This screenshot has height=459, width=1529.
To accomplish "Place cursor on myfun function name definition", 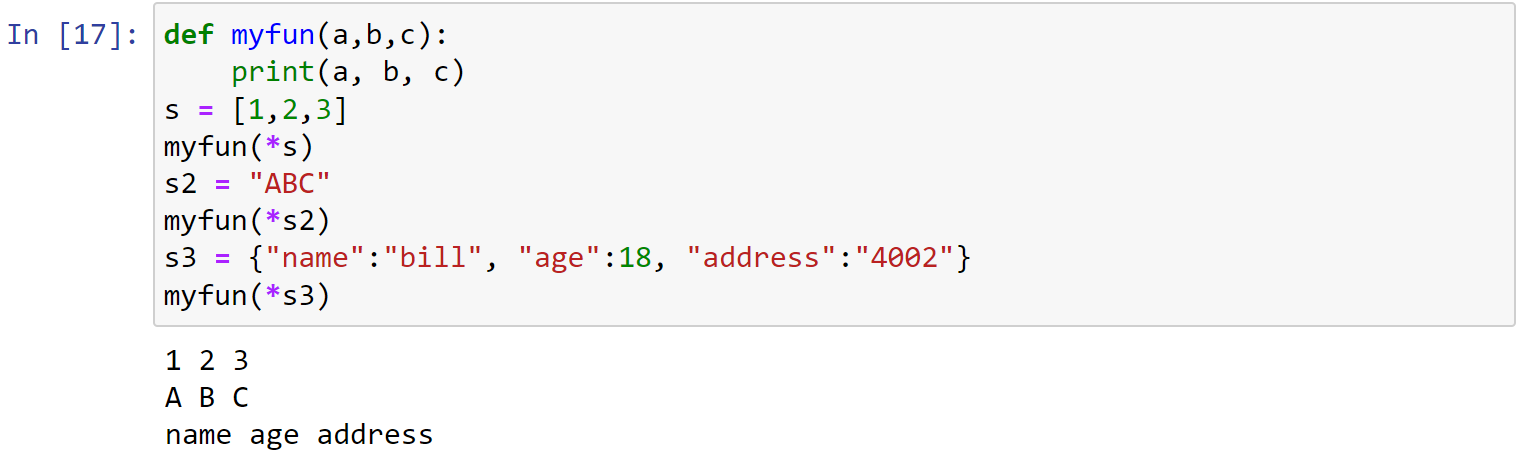I will [273, 35].
